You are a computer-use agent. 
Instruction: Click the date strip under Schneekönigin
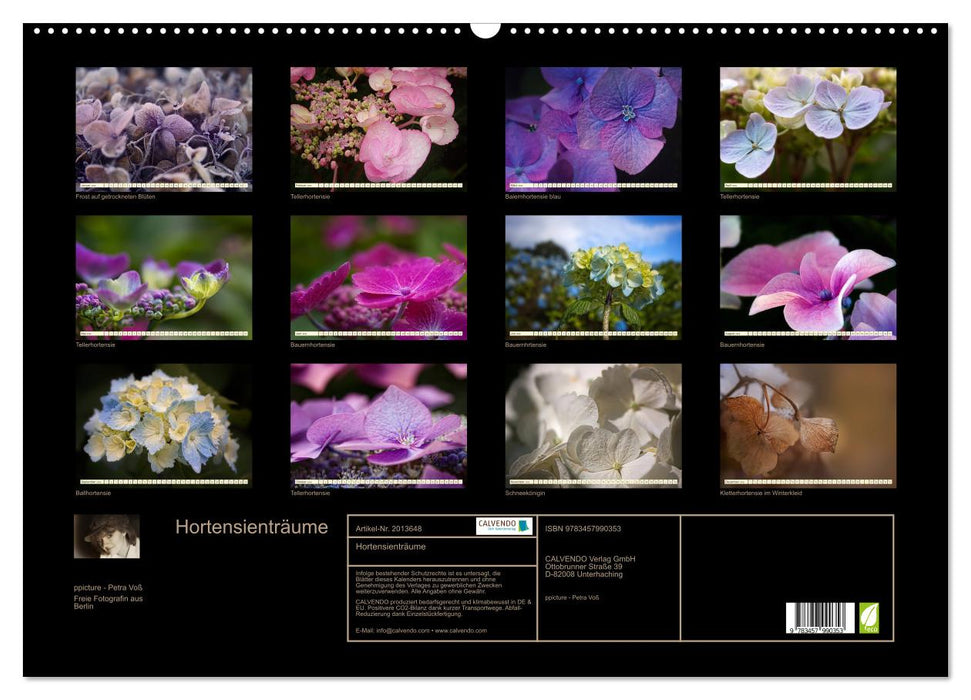click(595, 479)
